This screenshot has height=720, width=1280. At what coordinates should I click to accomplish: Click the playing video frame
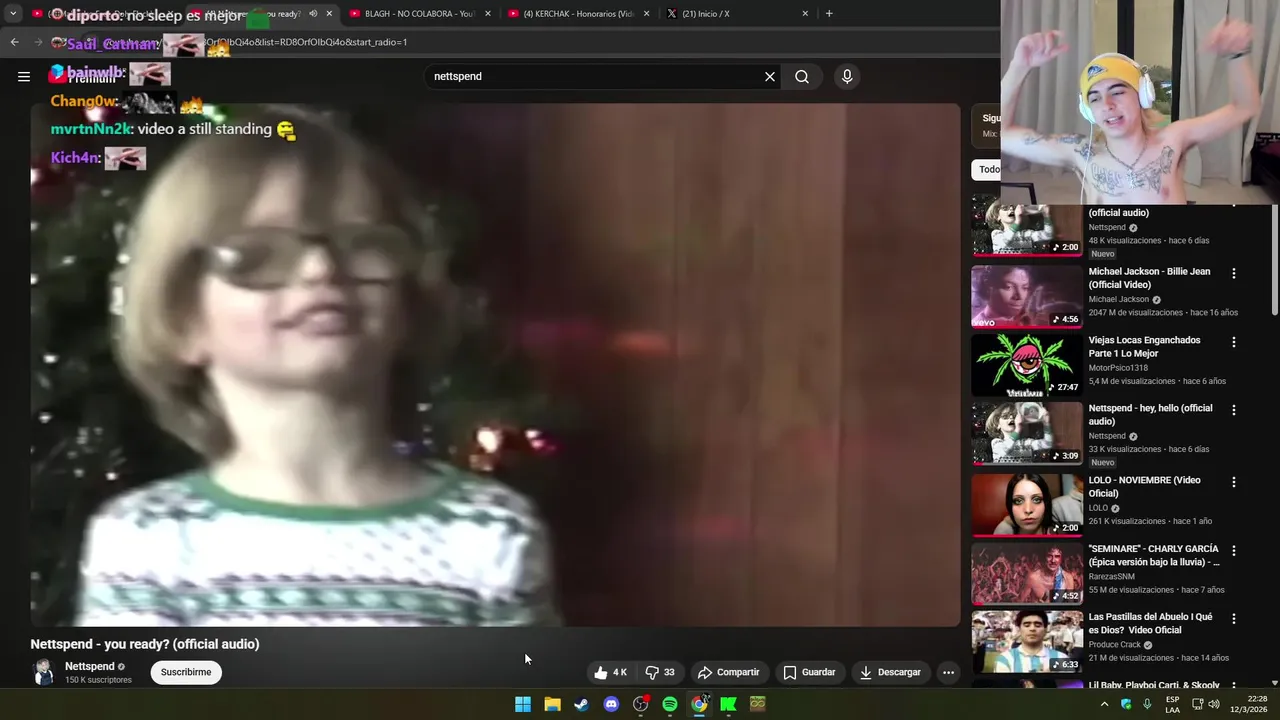495,365
